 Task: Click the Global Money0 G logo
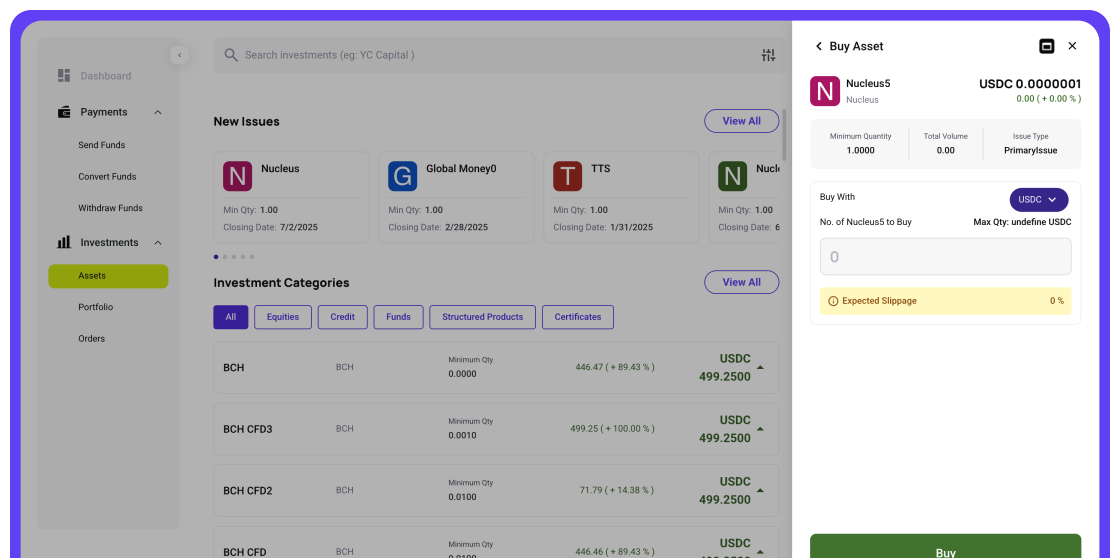pos(402,176)
